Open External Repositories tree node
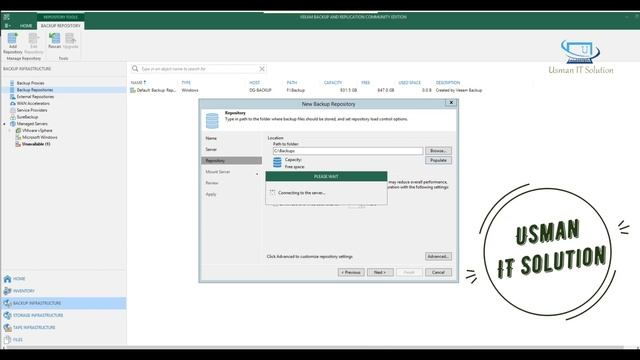Image resolution: width=640 pixels, height=360 pixels. pos(35,97)
